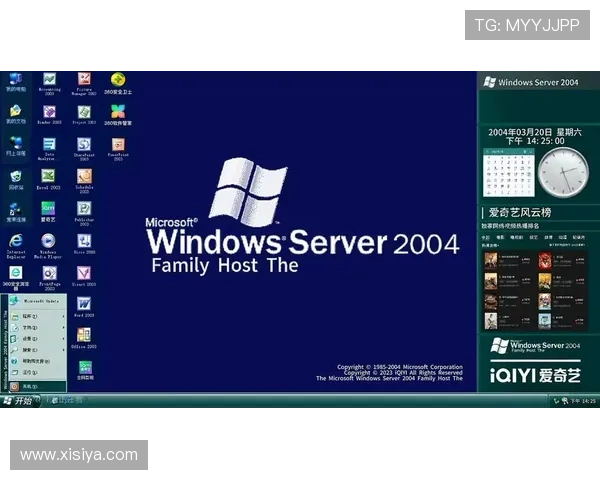Open the 360安全卫士 desktop icon
This screenshot has height=480, width=600.
[118, 83]
